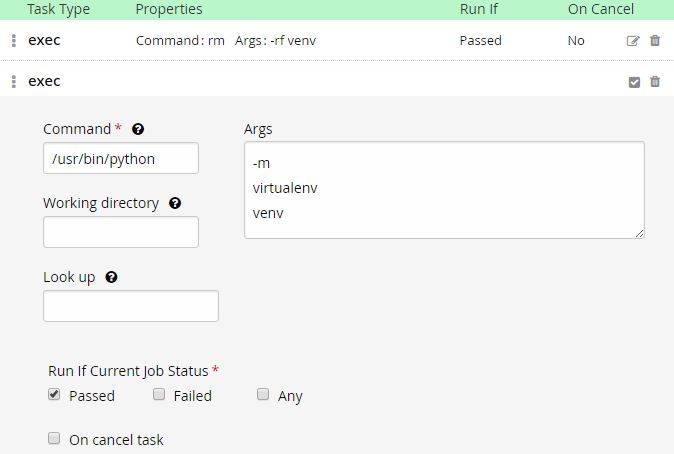Screen dimensions: 674x454
Task: Click the Args text area resize handle
Action: [x=640, y=233]
